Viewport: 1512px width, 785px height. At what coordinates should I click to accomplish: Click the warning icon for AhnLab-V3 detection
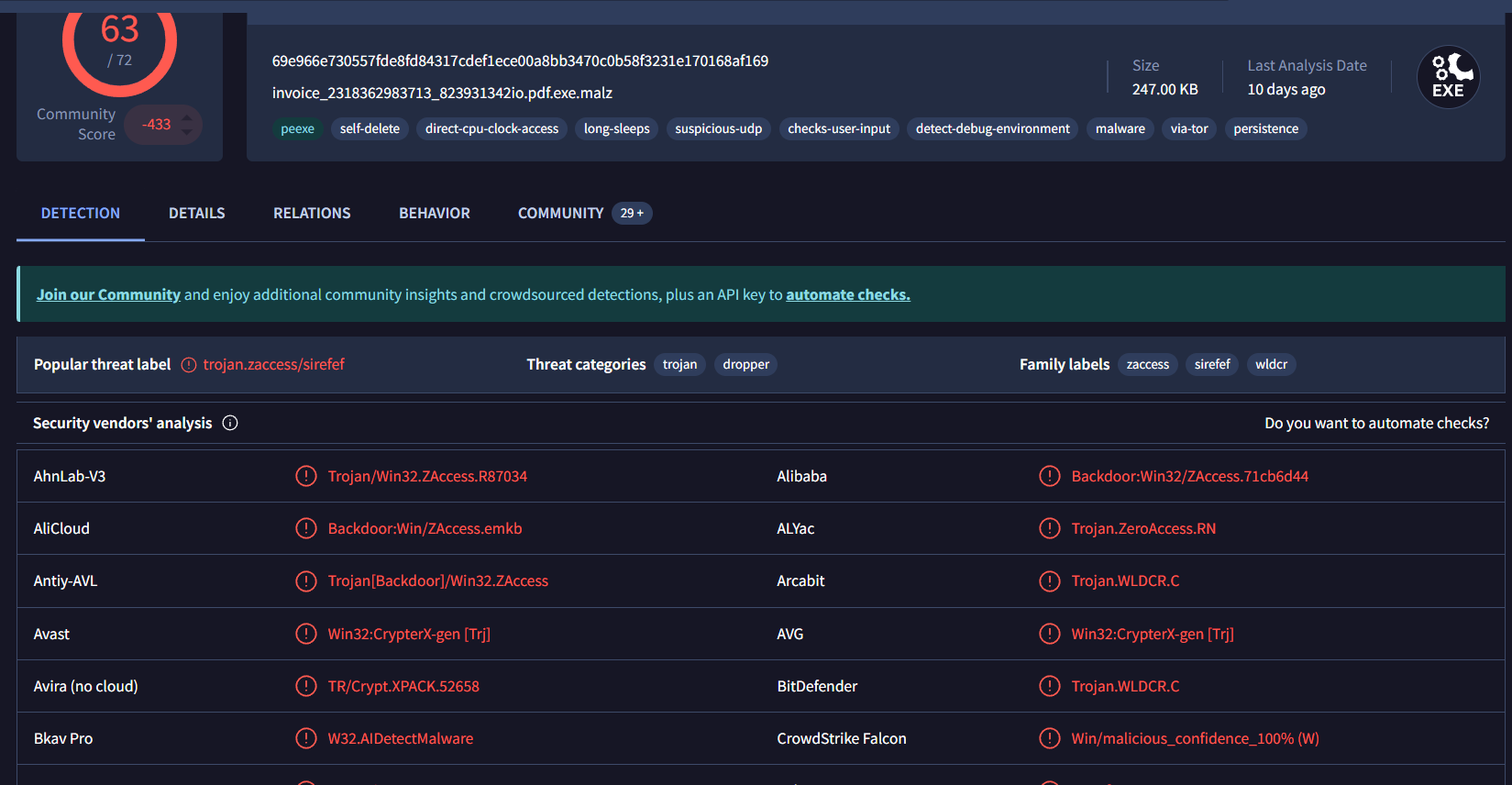(x=306, y=476)
